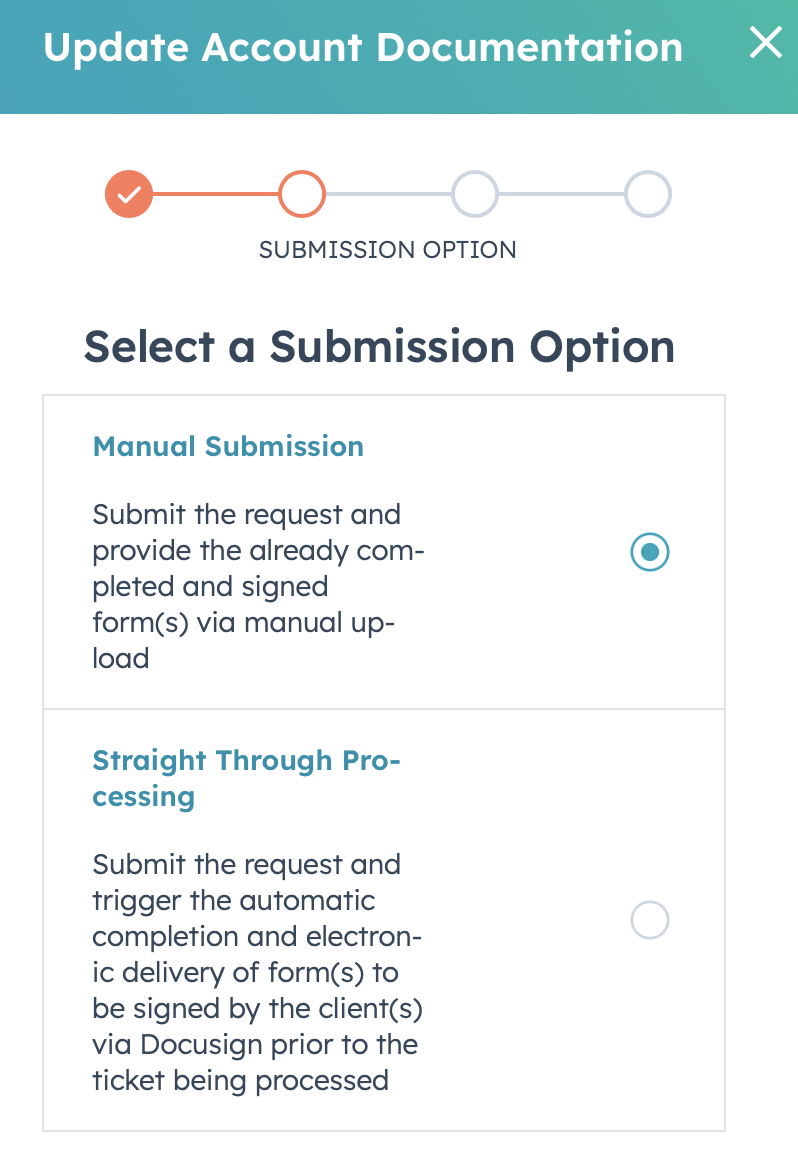
Task: Click the orange progress line after step one
Action: 215,194
